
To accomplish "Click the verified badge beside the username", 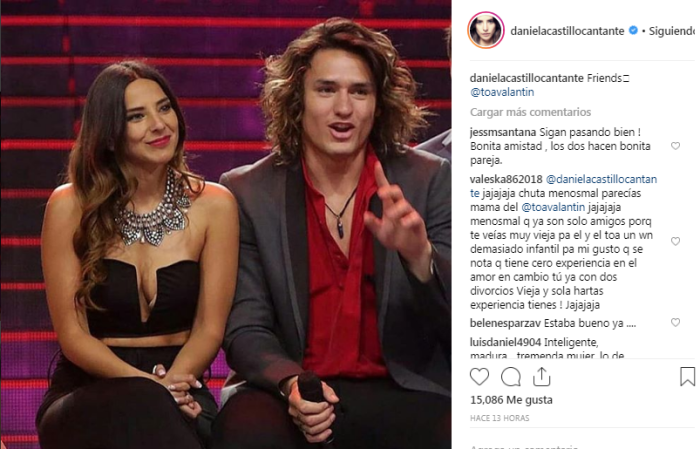I will pos(633,30).
